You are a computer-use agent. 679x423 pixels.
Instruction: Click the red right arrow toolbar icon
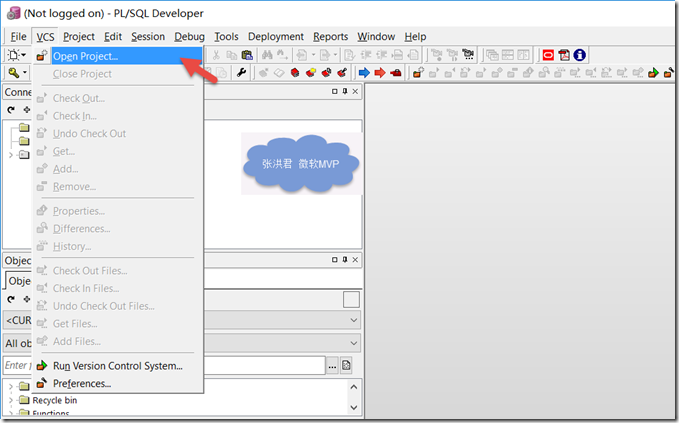pyautogui.click(x=380, y=73)
